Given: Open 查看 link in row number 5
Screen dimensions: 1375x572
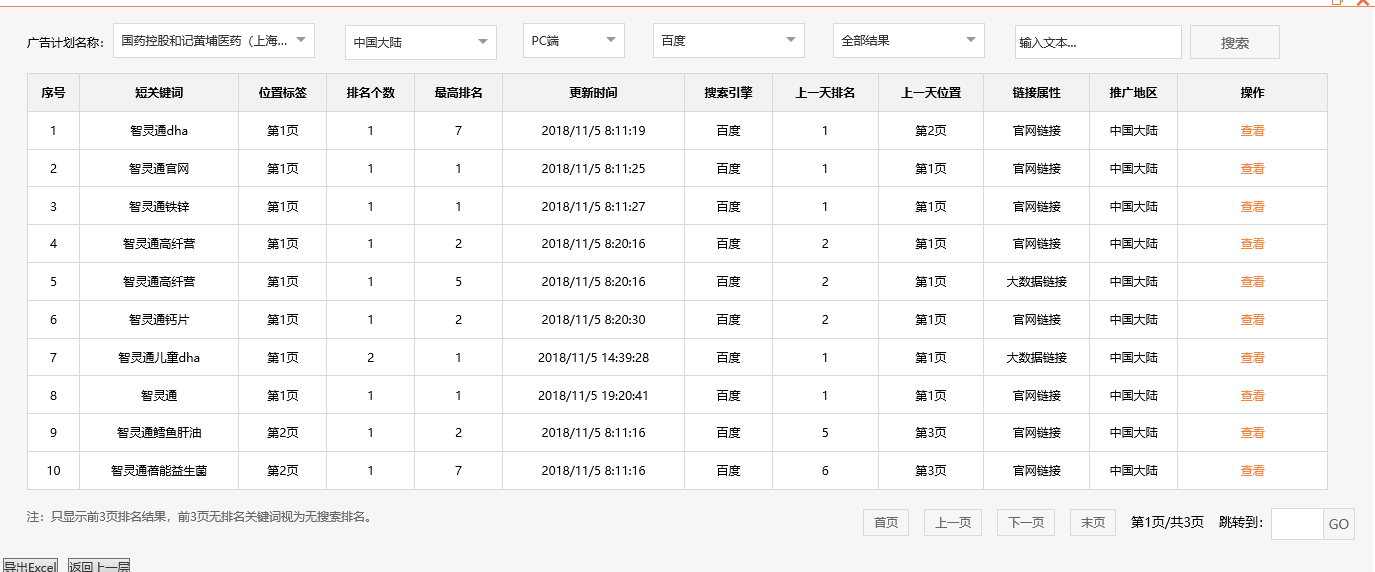Looking at the screenshot, I should click(1252, 282).
